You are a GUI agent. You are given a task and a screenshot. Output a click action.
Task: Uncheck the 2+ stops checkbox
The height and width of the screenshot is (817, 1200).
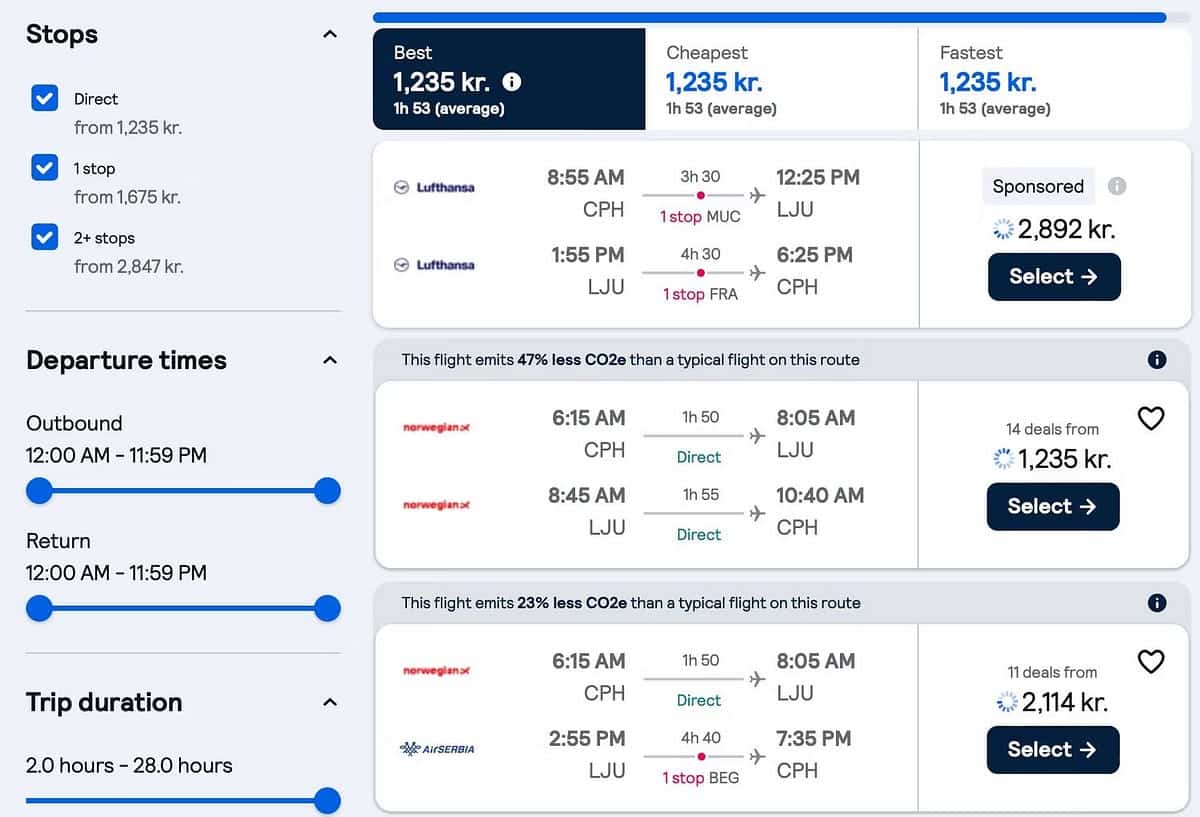45,238
